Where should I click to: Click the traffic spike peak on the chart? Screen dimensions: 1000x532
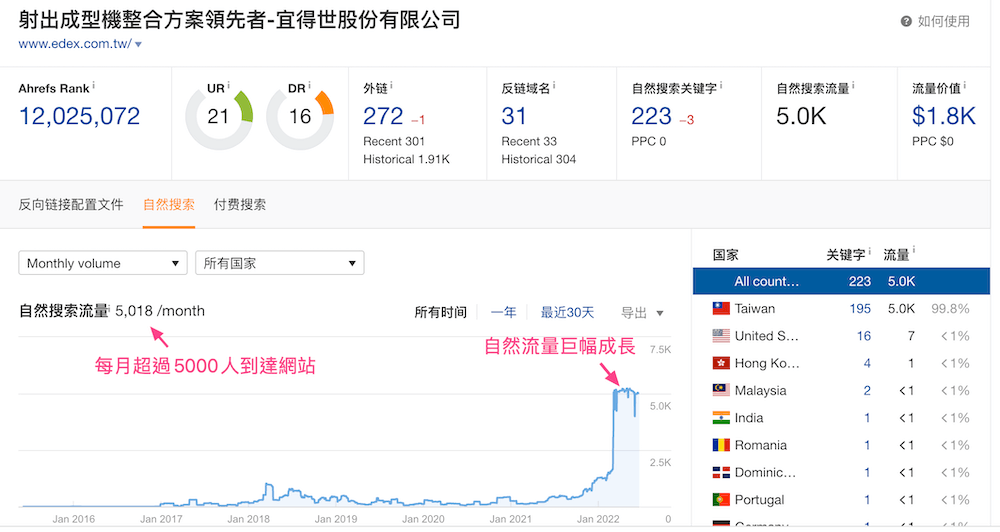point(625,390)
